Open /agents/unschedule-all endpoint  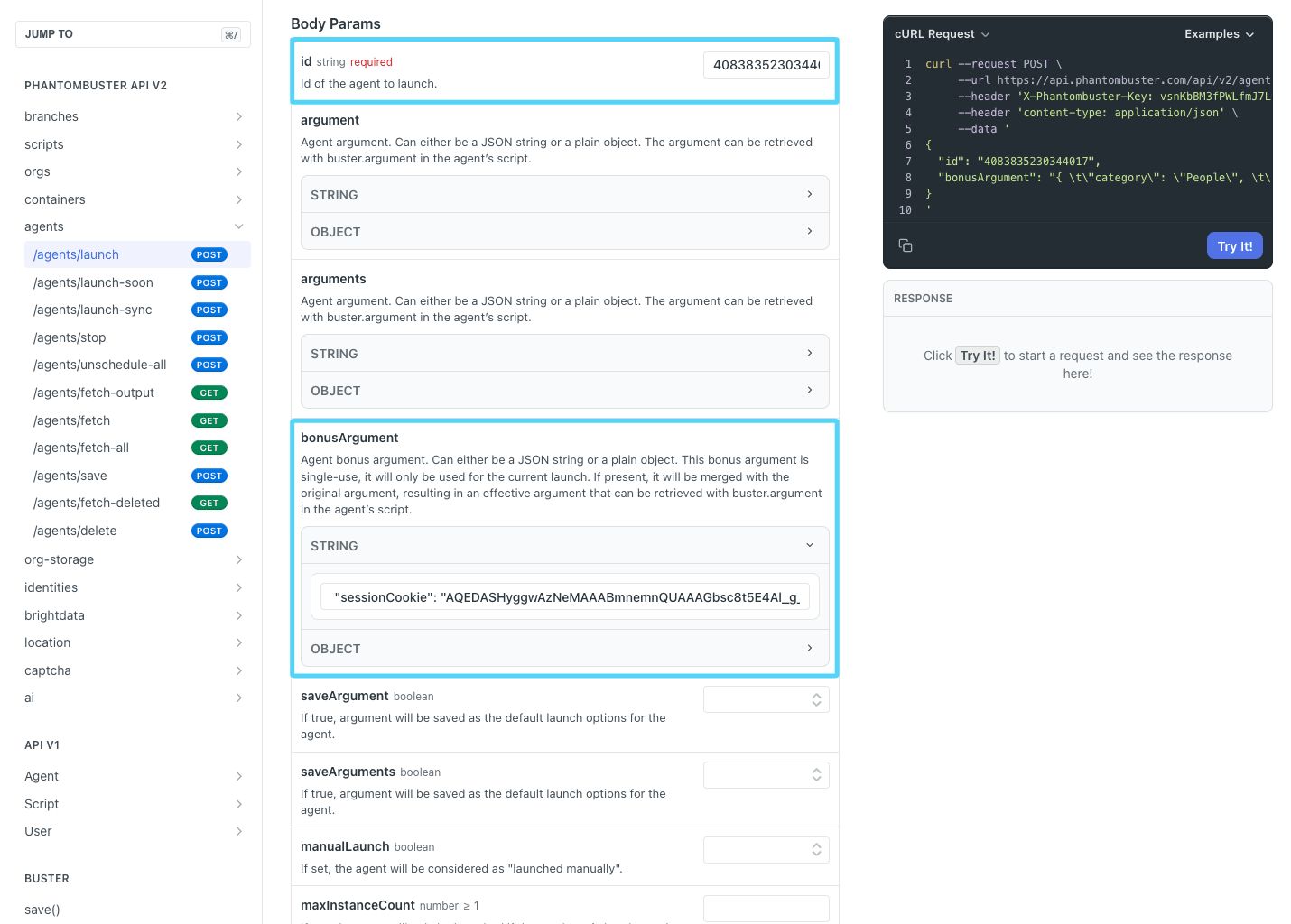(x=137, y=365)
